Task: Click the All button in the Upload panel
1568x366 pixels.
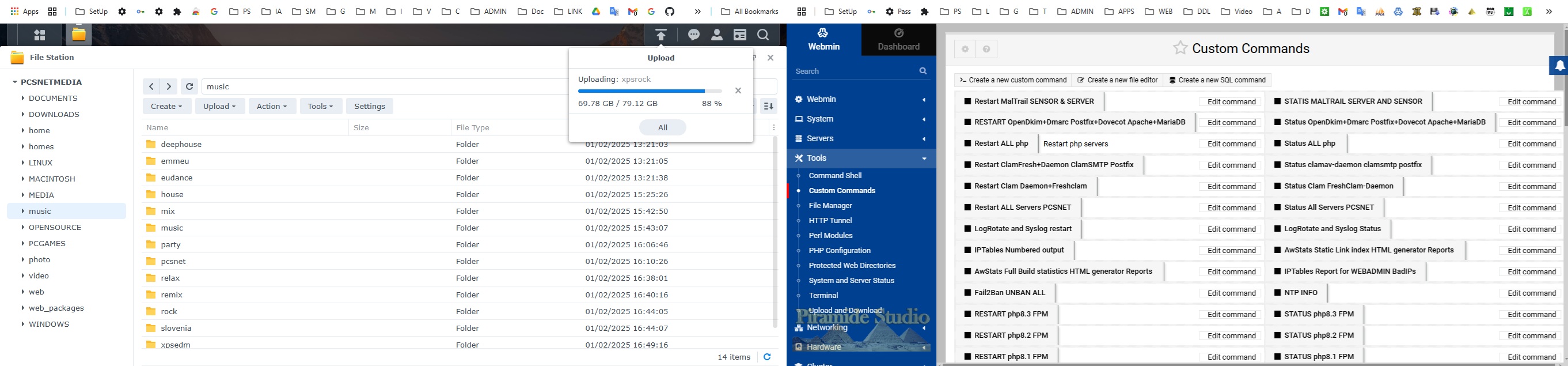Action: point(663,127)
